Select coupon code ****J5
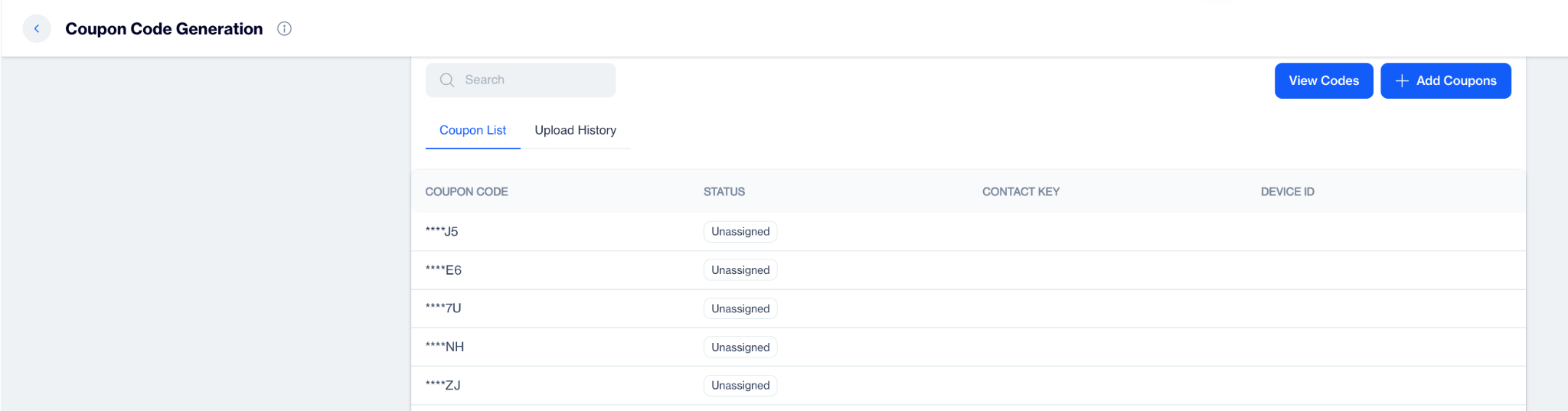 tap(442, 232)
